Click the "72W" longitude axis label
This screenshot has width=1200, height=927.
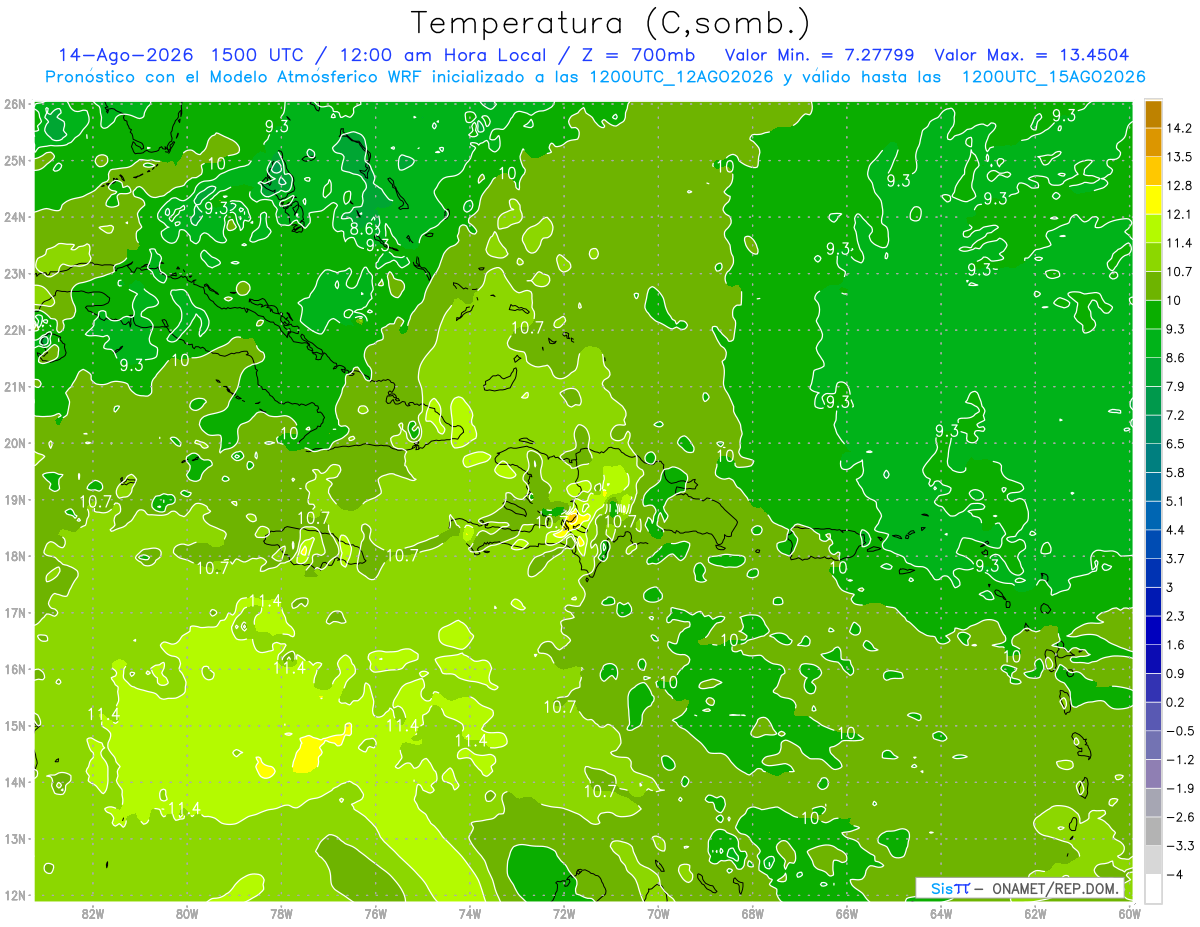tap(564, 913)
